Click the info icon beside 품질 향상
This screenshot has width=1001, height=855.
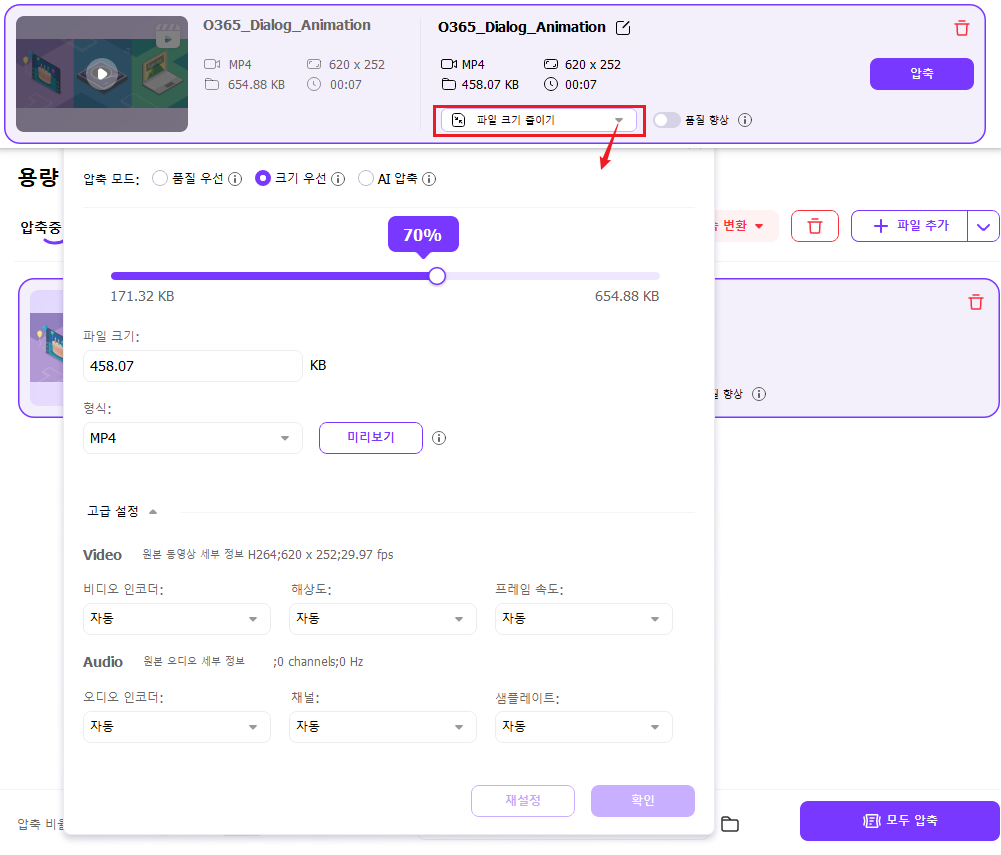pos(744,119)
